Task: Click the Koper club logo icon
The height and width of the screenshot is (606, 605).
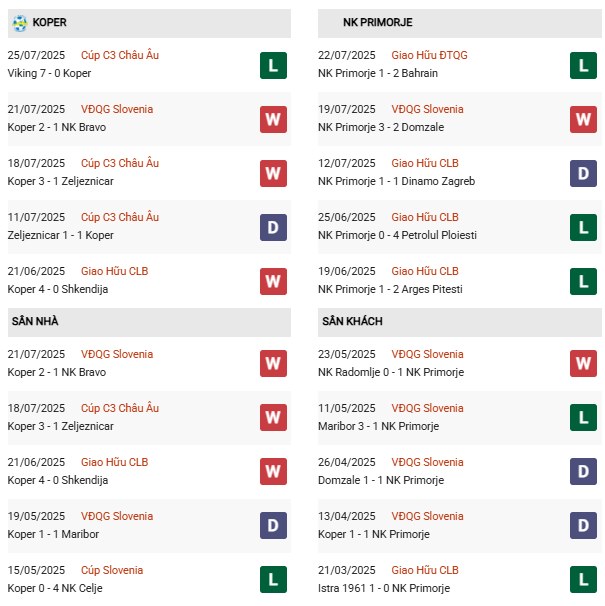Action: (x=19, y=22)
